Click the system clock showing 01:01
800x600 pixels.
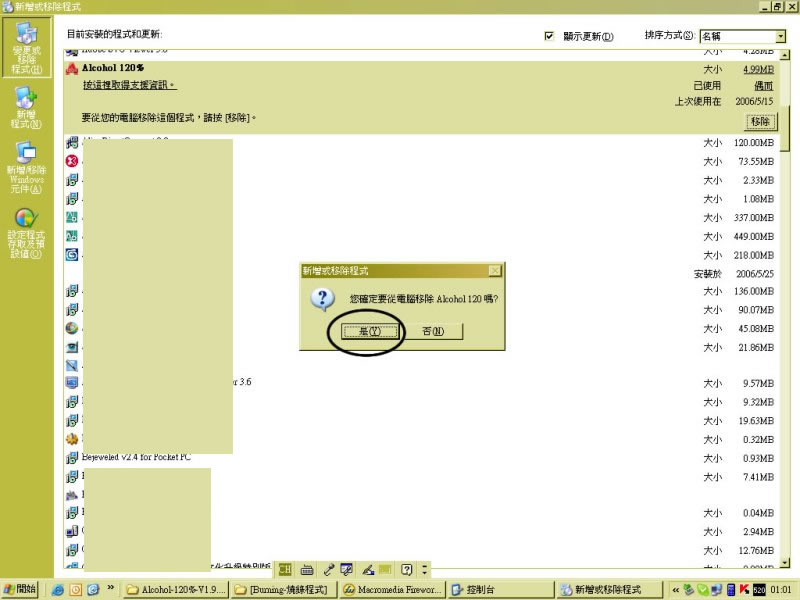coord(781,590)
